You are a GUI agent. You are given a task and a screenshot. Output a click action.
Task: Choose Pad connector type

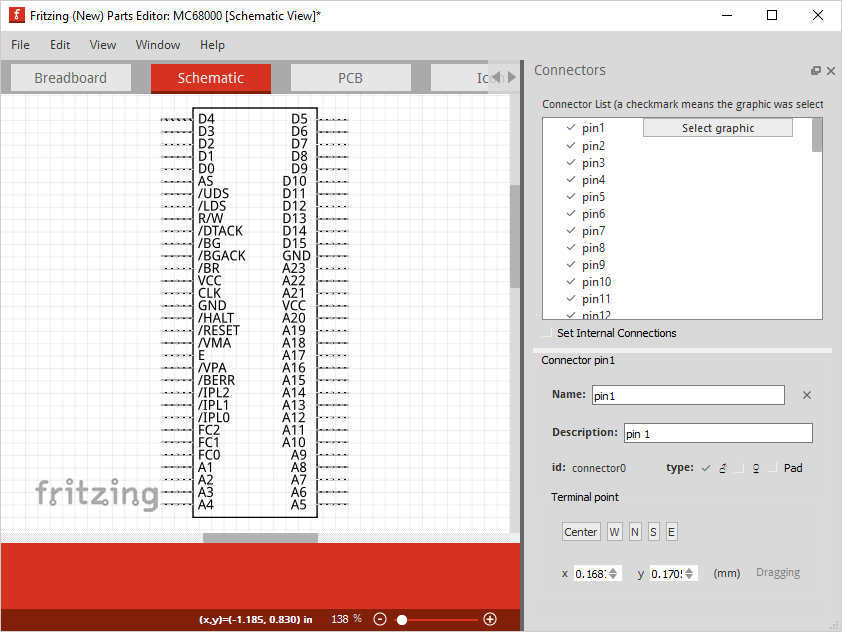[784, 468]
